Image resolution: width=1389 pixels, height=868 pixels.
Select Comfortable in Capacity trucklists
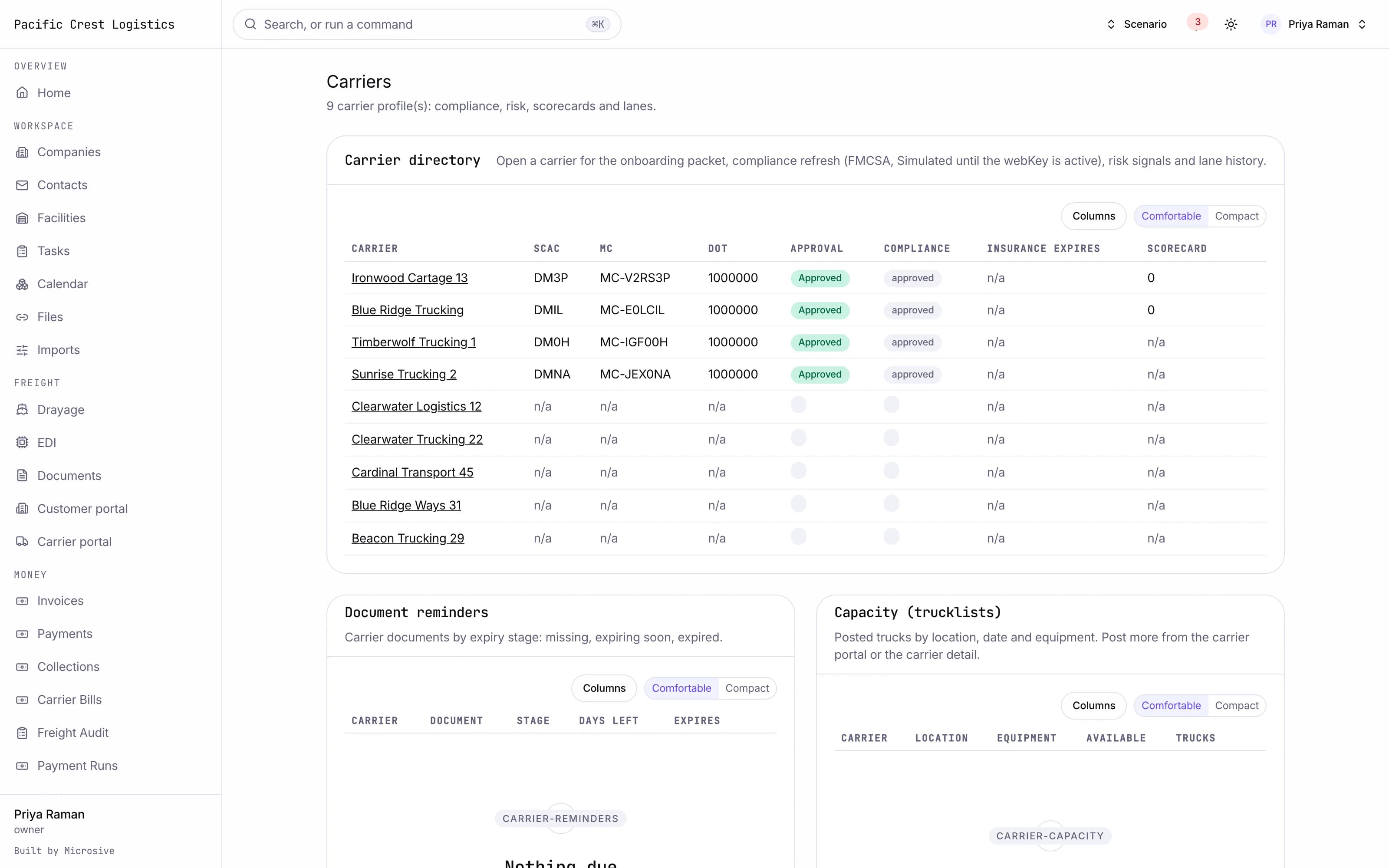pyautogui.click(x=1171, y=706)
